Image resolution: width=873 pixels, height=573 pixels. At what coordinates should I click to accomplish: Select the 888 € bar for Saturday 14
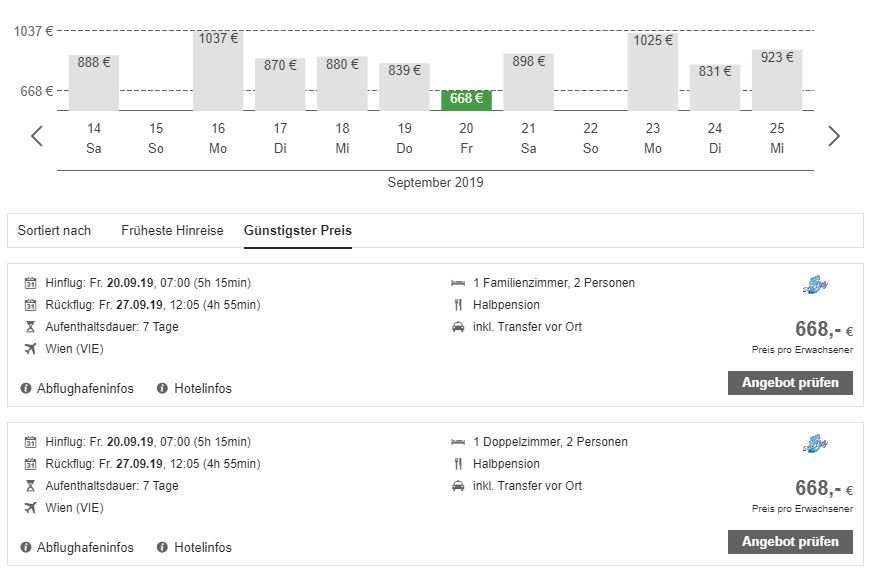[94, 82]
